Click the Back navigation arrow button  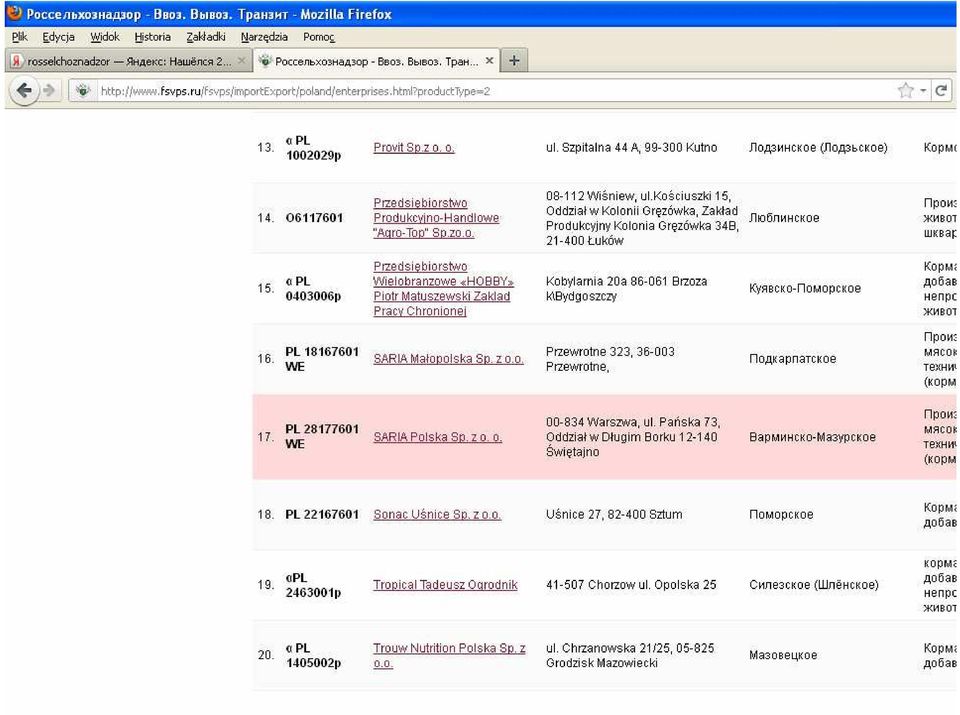point(24,91)
